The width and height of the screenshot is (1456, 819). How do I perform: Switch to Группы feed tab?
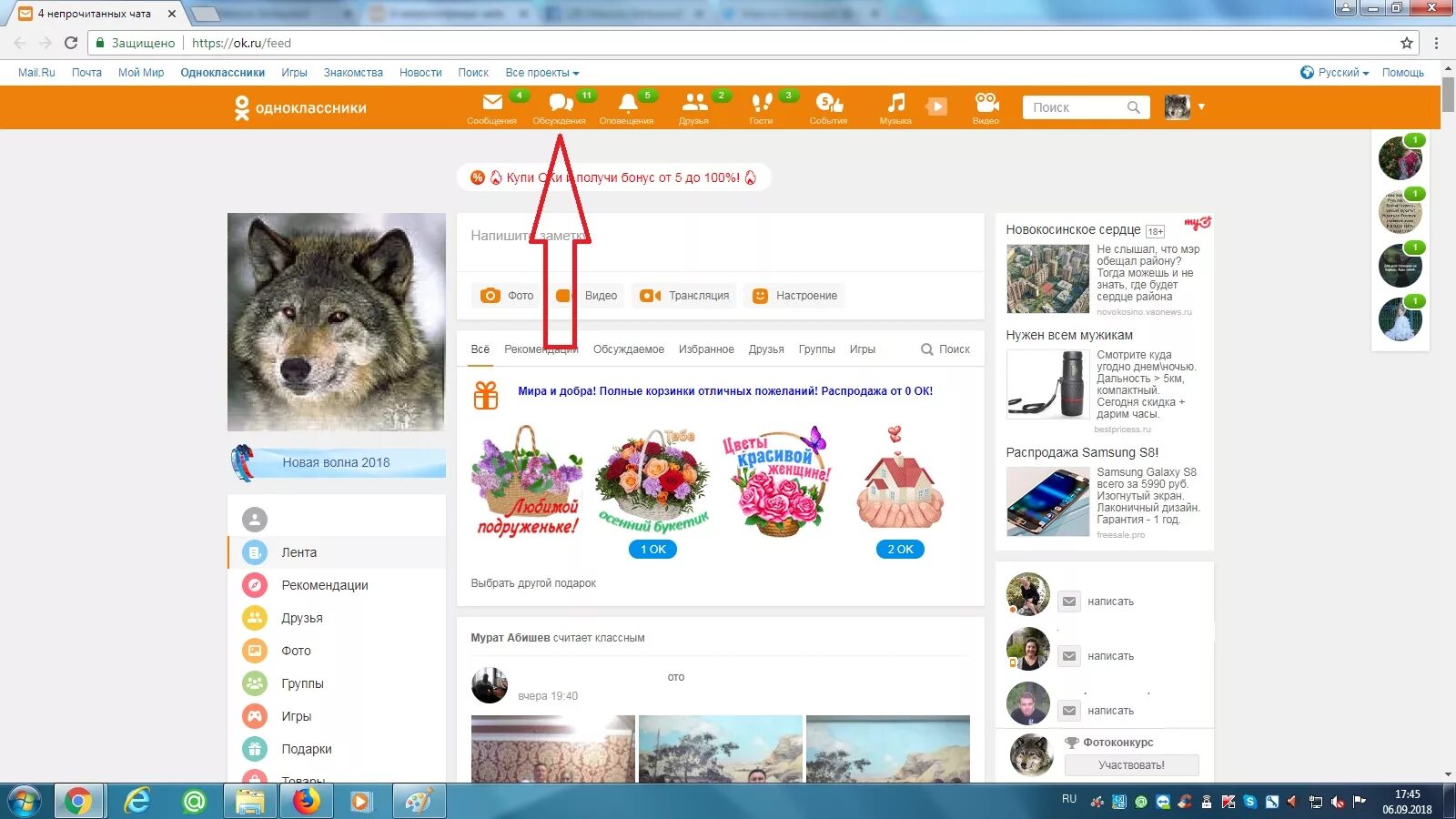(x=817, y=349)
